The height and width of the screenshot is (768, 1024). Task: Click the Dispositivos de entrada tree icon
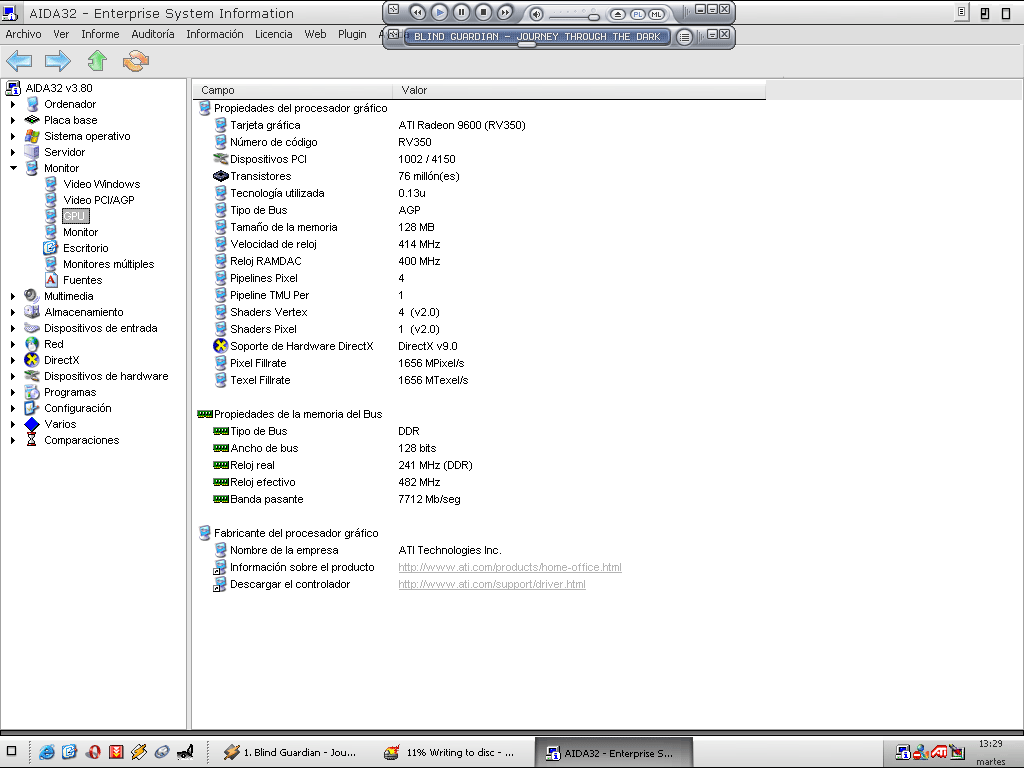point(31,328)
